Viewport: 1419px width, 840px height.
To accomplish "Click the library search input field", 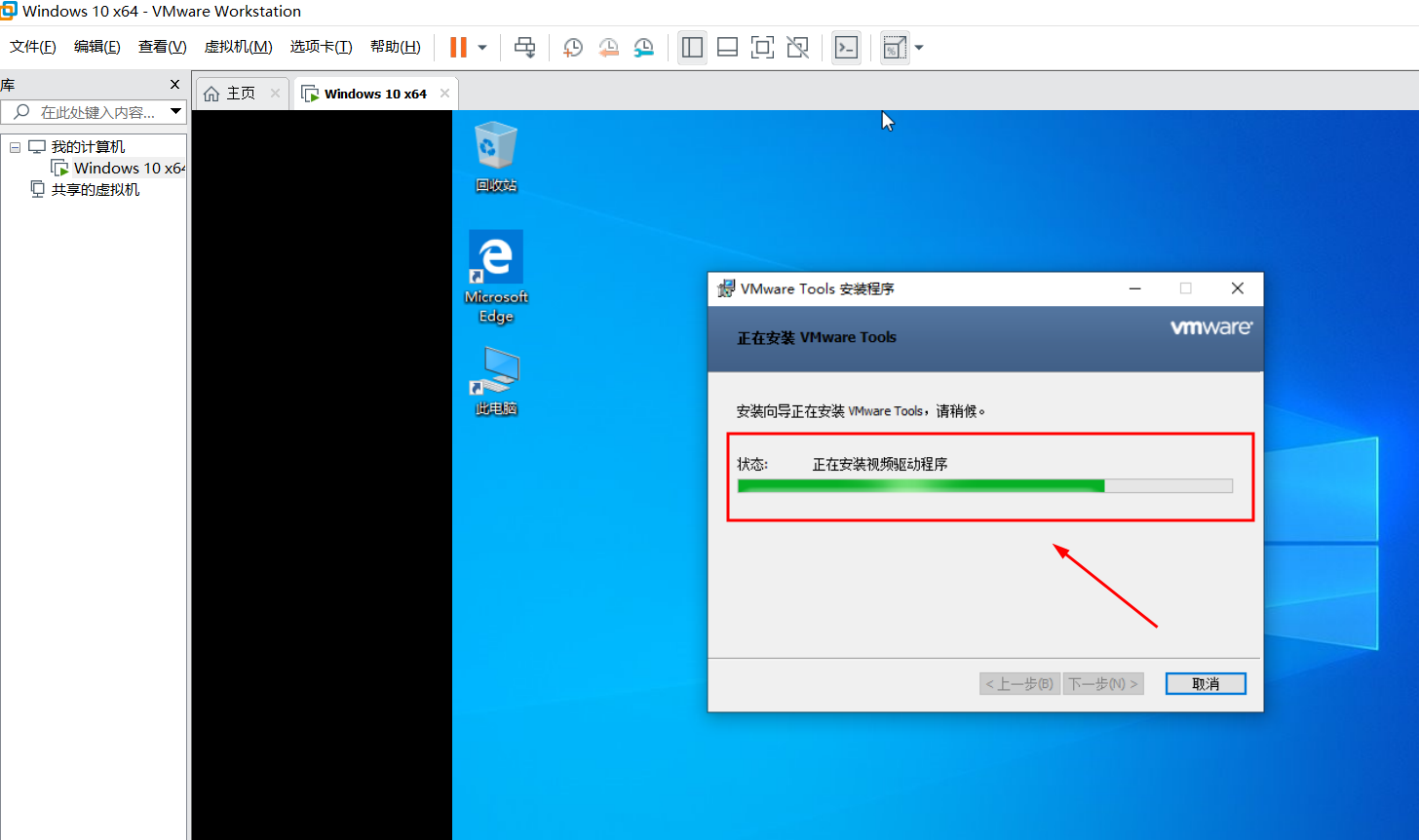I will 94,112.
